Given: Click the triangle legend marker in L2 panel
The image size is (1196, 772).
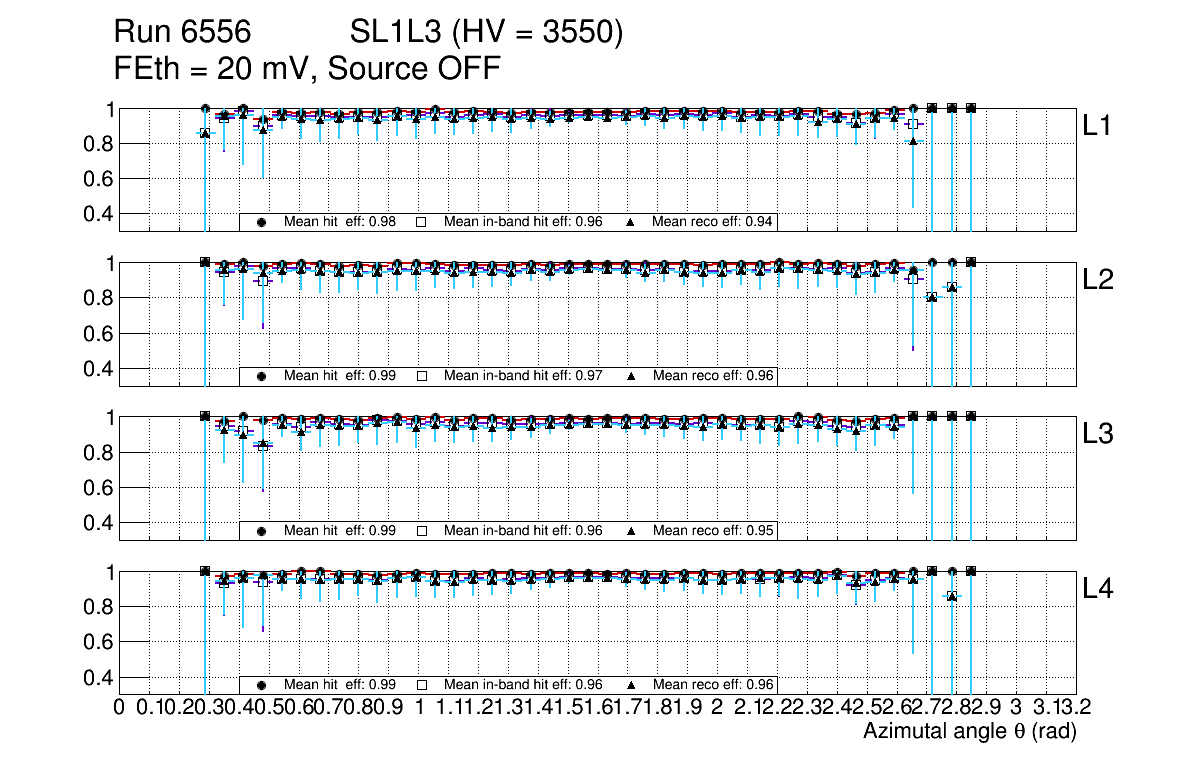Looking at the screenshot, I should pyautogui.click(x=631, y=376).
